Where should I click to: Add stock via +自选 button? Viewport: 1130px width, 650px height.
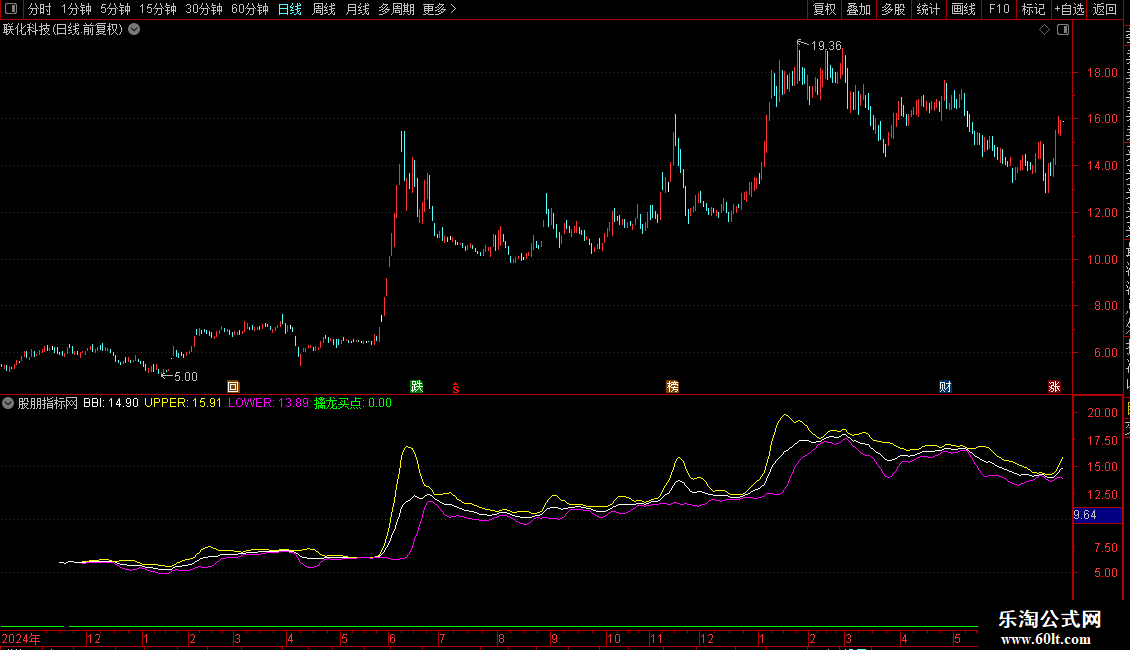tap(1069, 9)
